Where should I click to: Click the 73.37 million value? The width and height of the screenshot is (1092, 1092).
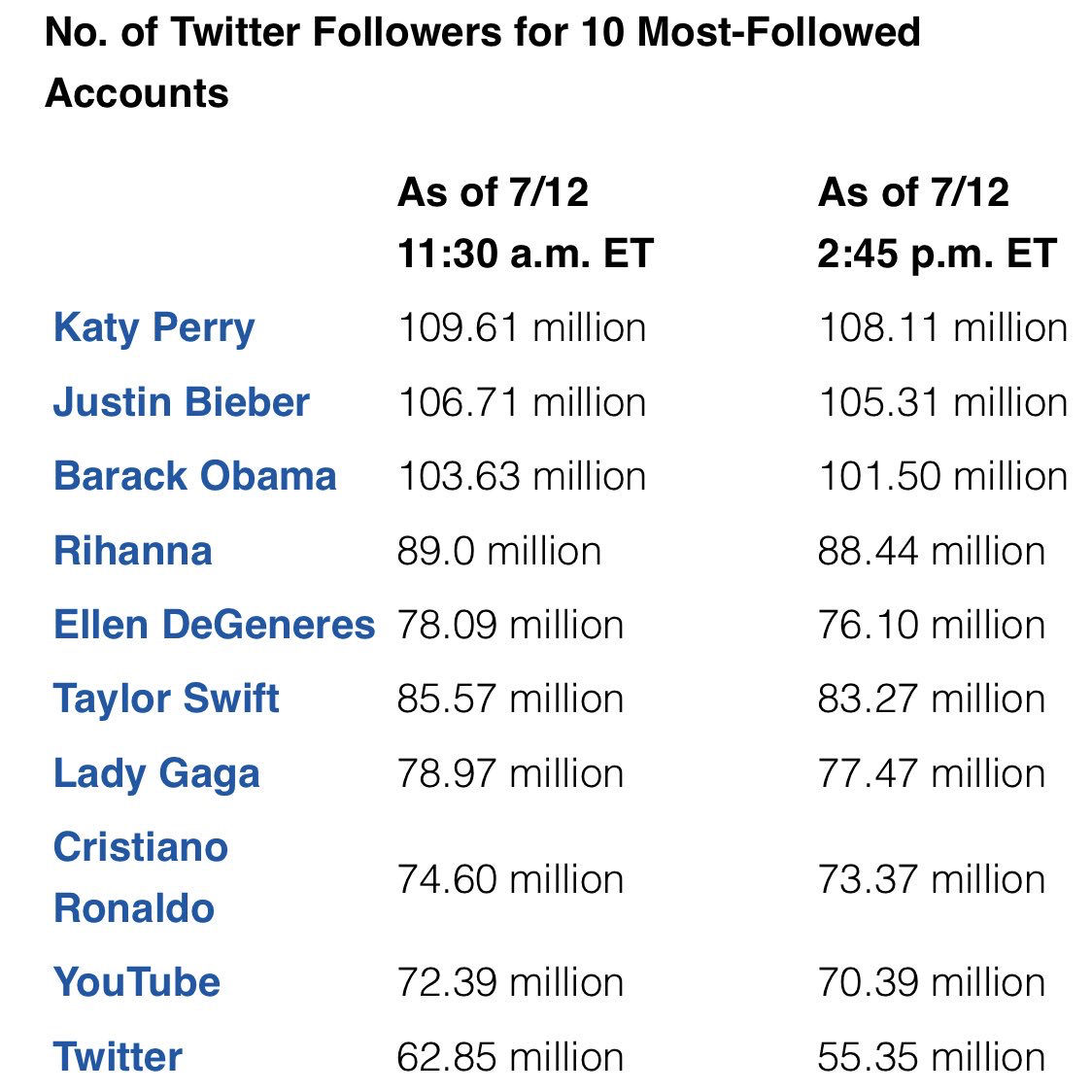(931, 879)
